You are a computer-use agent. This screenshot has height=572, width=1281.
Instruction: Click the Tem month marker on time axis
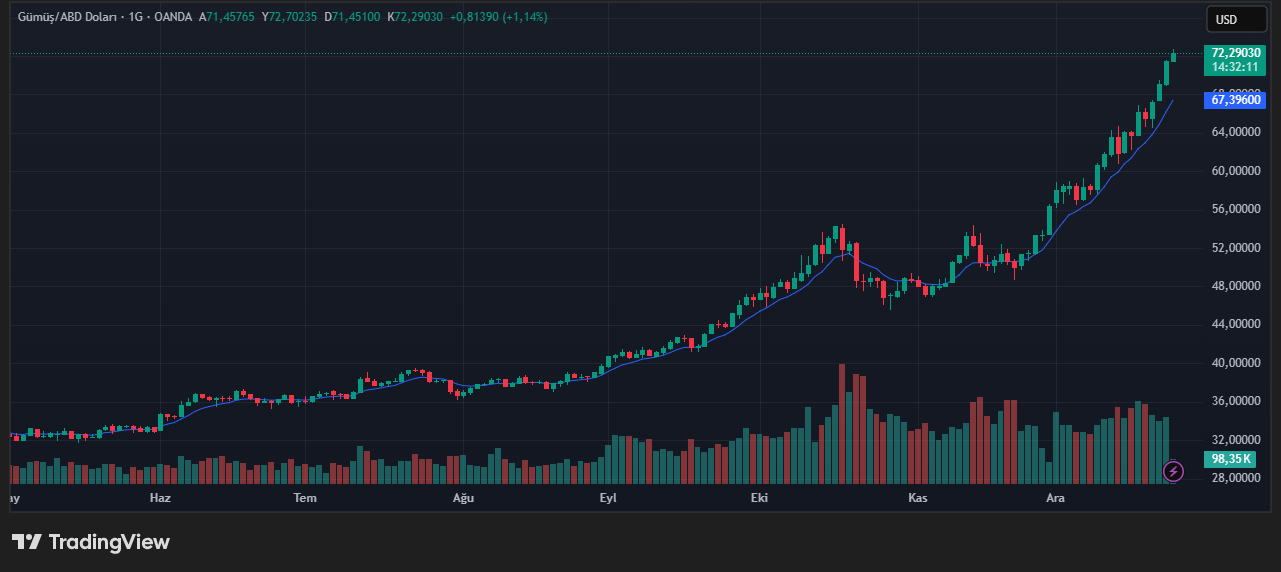click(x=305, y=498)
